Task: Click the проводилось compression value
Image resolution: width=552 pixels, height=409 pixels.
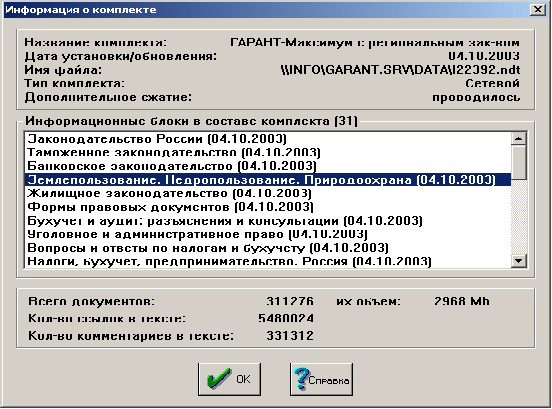Action: pyautogui.click(x=476, y=97)
